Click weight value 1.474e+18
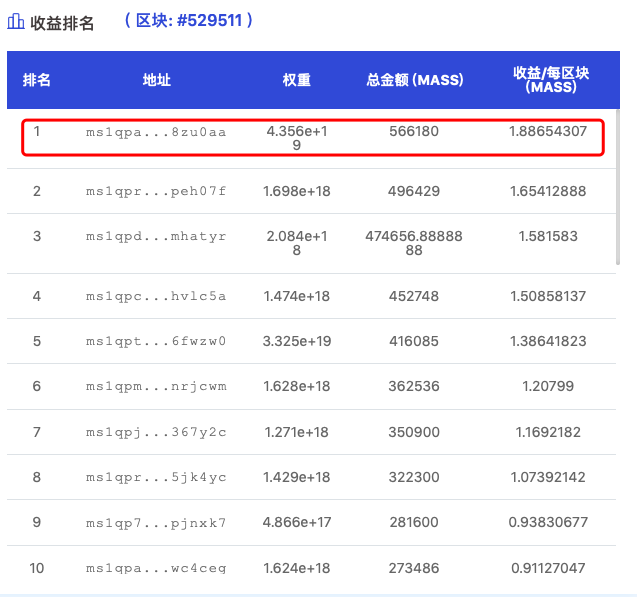 (x=297, y=296)
